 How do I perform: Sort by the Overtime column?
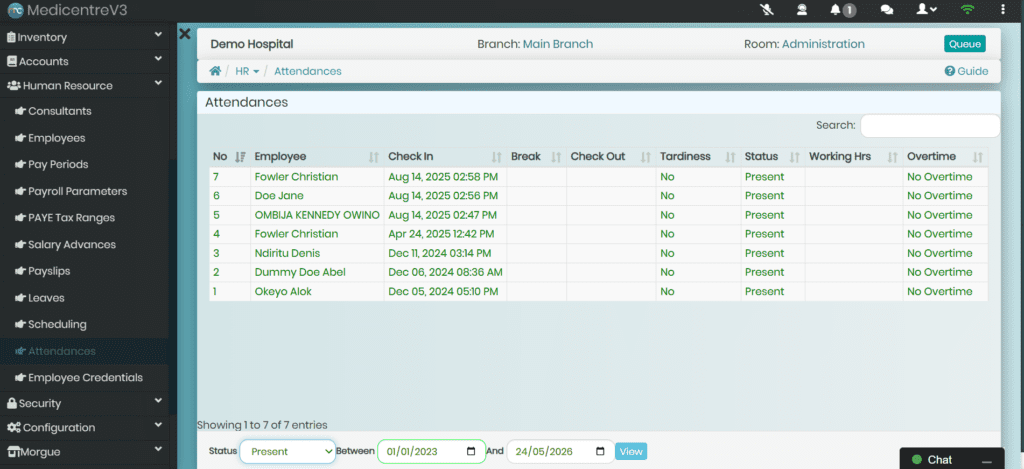pyautogui.click(x=945, y=157)
